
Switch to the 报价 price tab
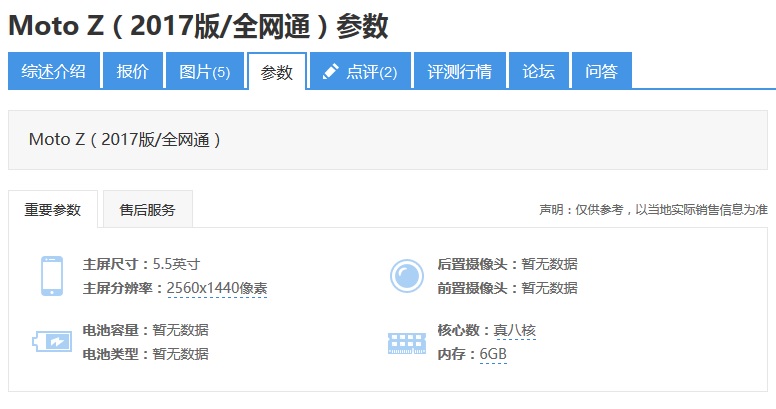(132, 72)
